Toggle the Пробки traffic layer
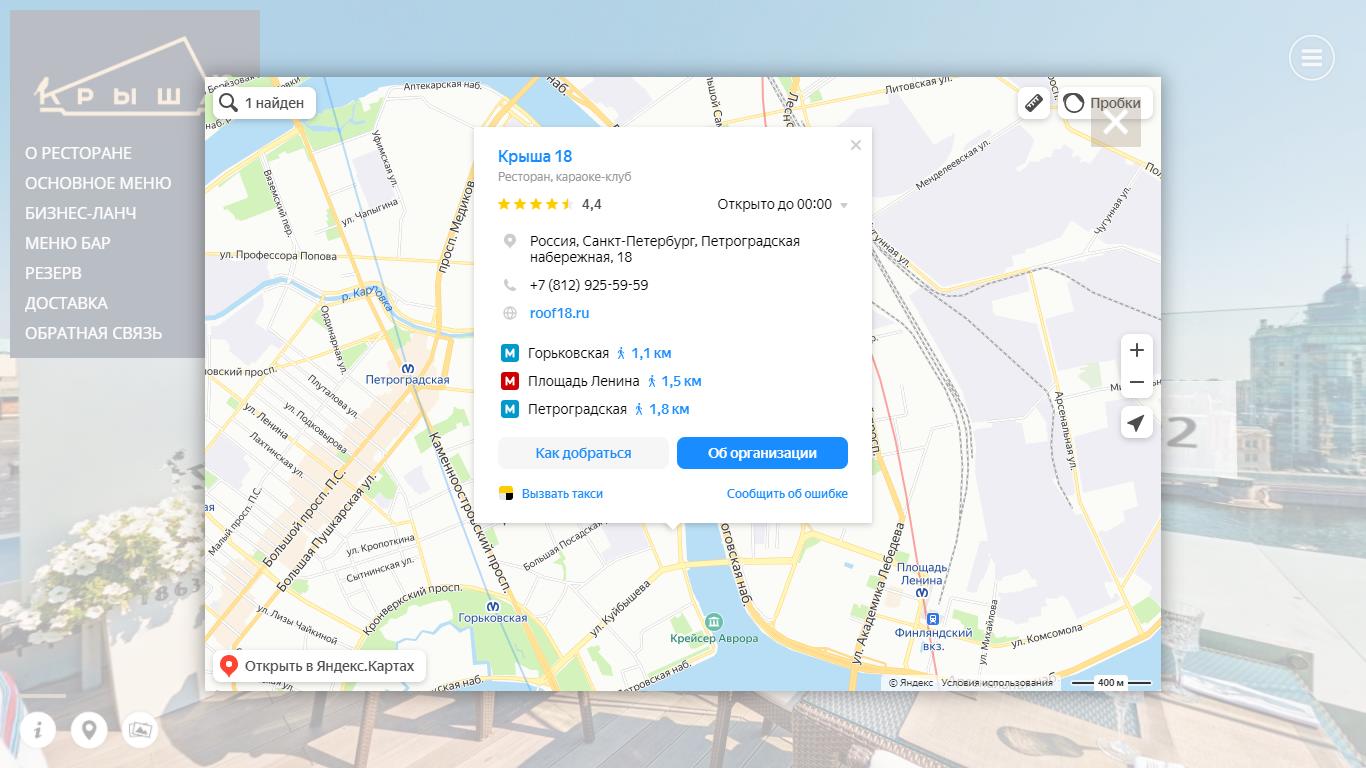 click(1105, 103)
